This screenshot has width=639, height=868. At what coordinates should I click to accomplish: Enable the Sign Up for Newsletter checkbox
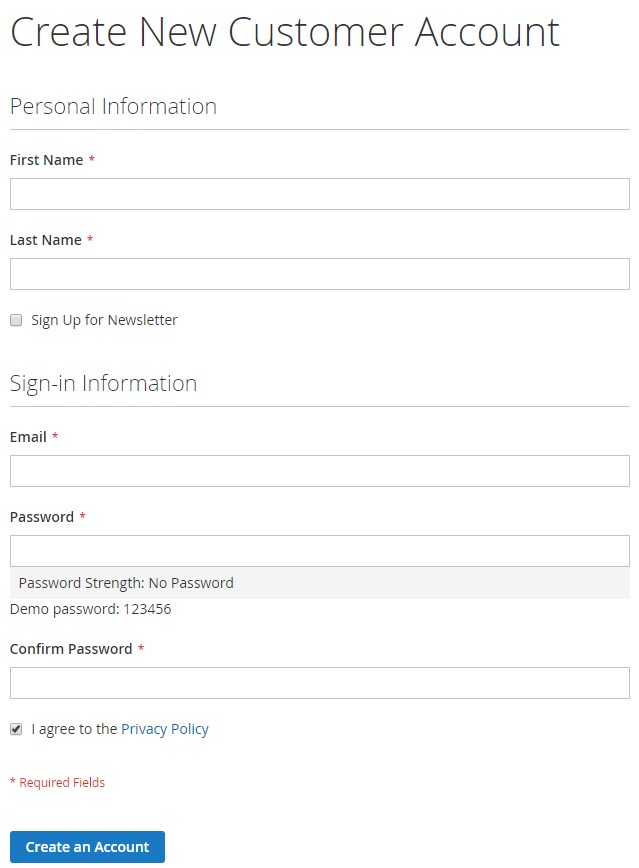16,320
